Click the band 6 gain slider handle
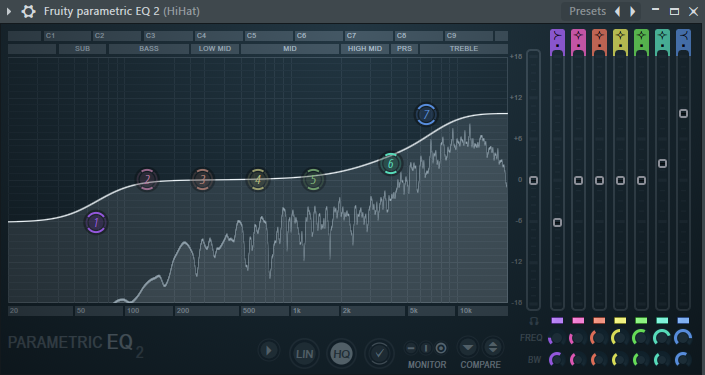The height and width of the screenshot is (375, 705). pos(662,164)
